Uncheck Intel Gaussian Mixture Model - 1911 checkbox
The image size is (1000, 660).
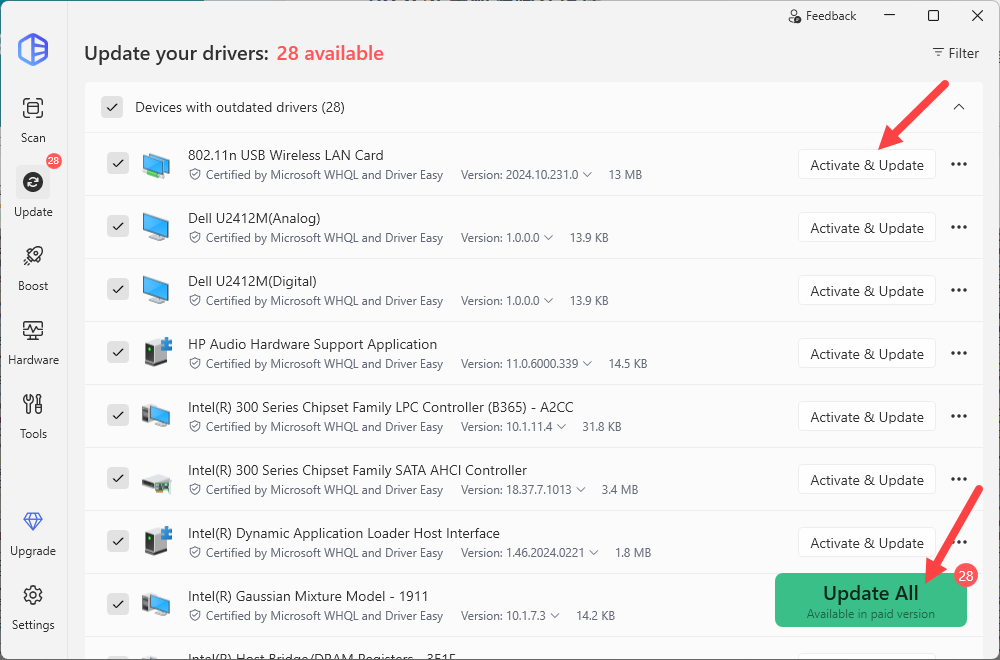[x=118, y=604]
